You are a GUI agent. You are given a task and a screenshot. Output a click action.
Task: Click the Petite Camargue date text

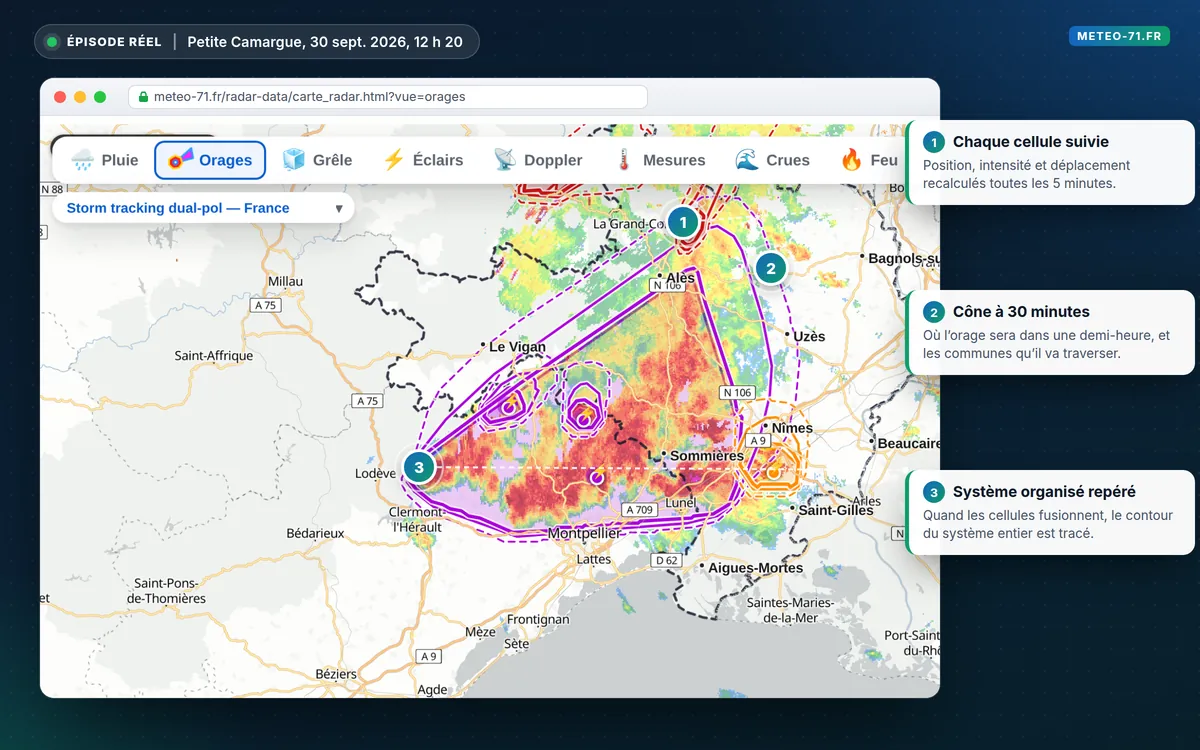coord(325,42)
